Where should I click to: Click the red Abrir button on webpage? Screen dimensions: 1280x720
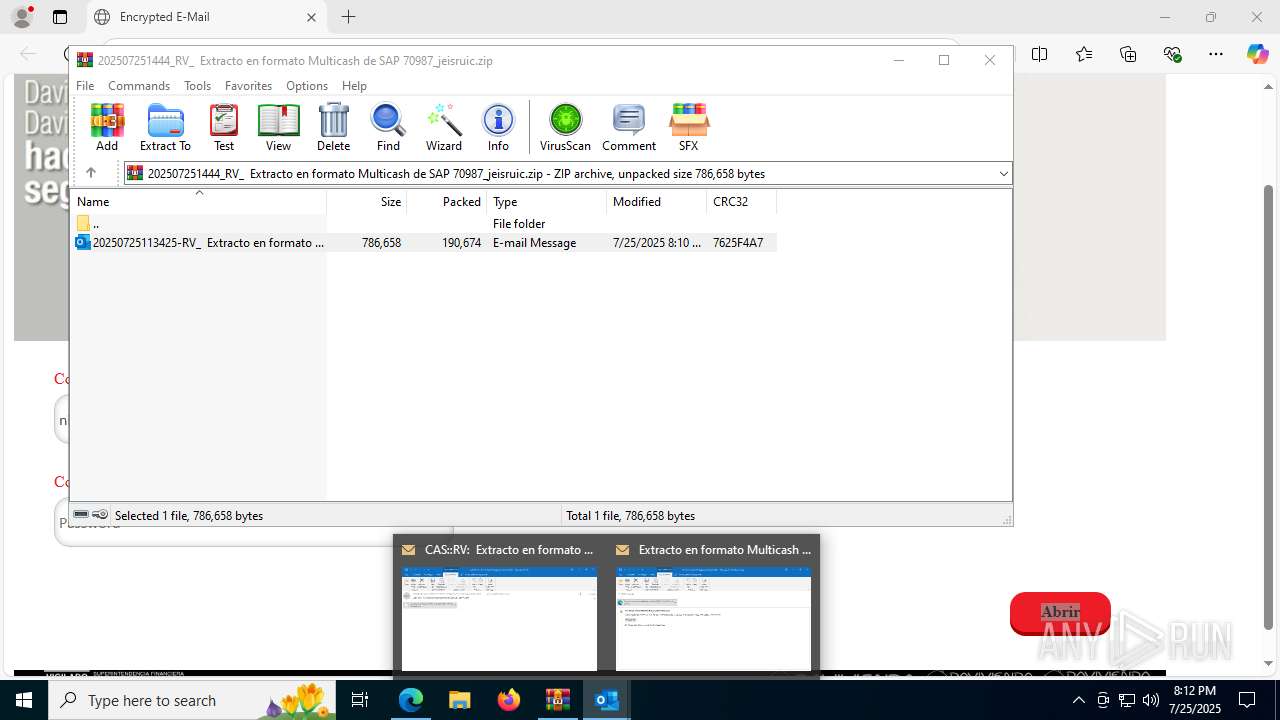(x=1060, y=612)
